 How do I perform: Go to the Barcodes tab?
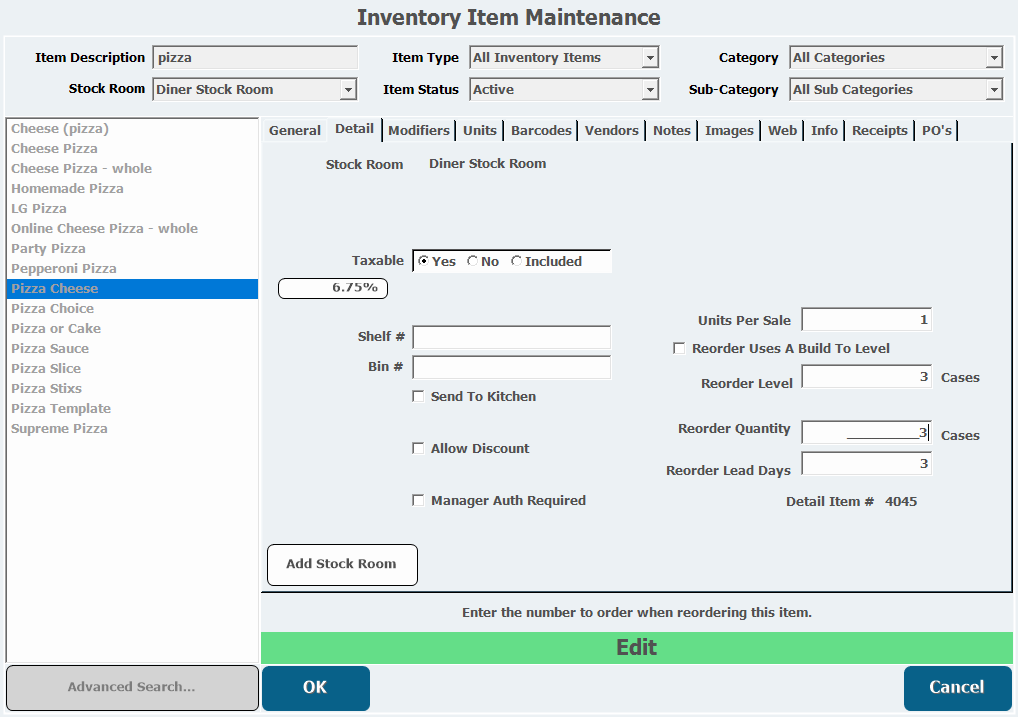point(541,130)
